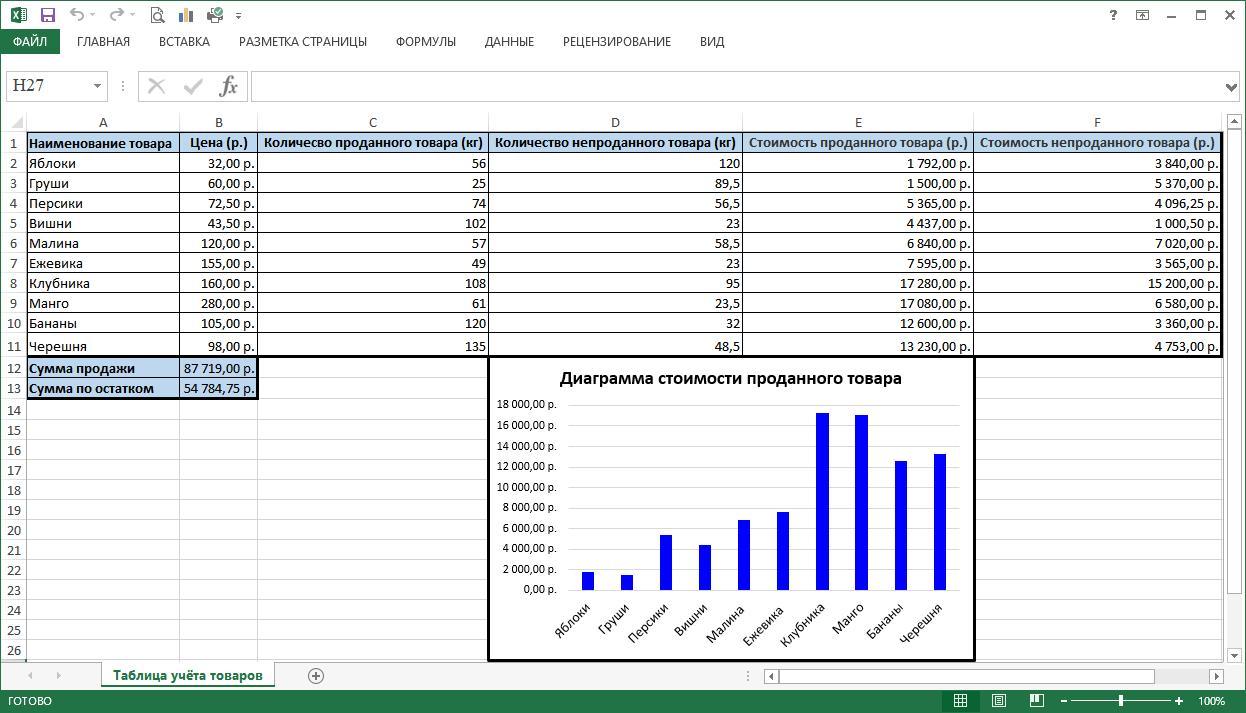Open Excel Help question mark icon
Viewport: 1246px width, 713px height.
pos(1113,15)
